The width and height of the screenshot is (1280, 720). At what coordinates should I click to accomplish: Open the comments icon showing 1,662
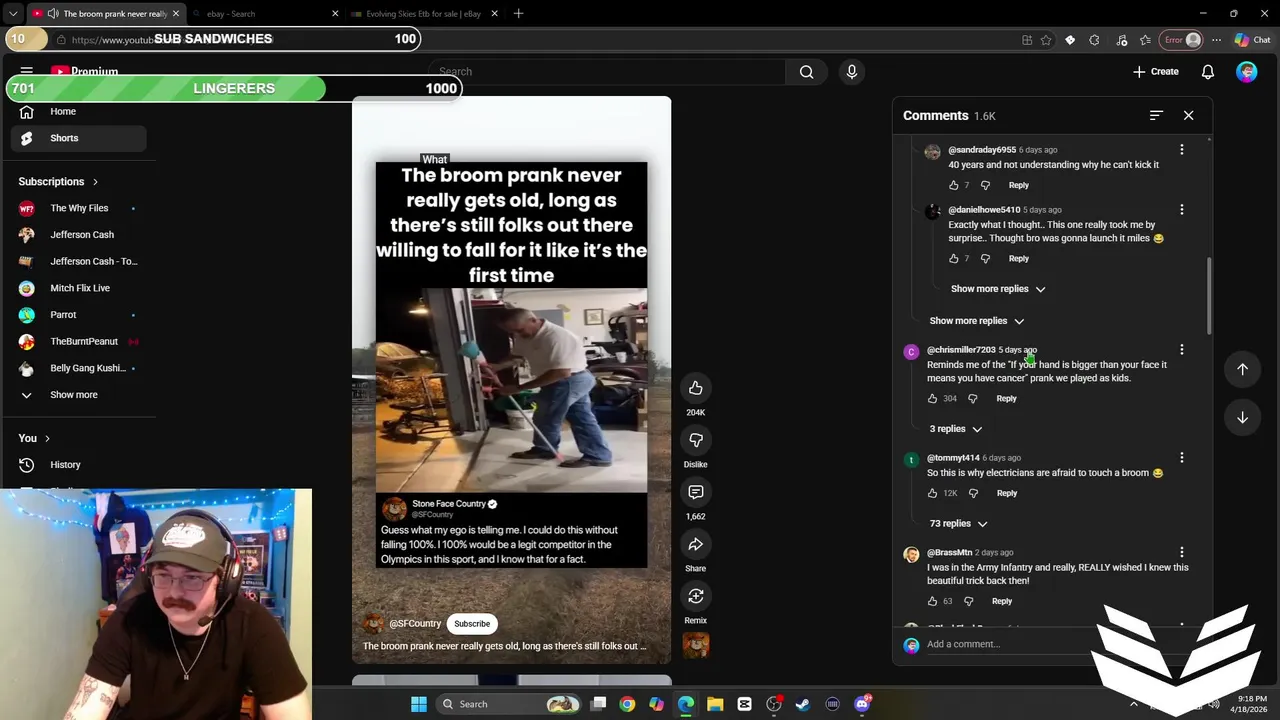coord(696,492)
